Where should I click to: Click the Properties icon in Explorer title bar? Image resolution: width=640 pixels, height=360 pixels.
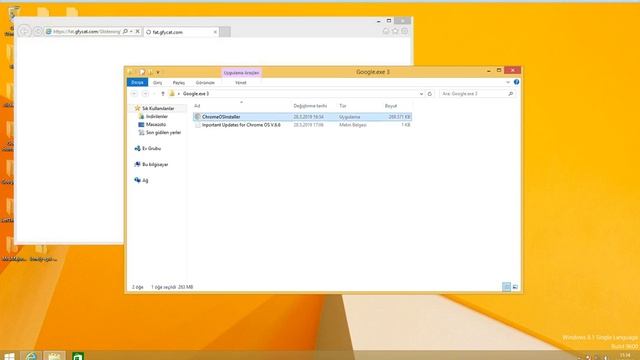[x=142, y=72]
